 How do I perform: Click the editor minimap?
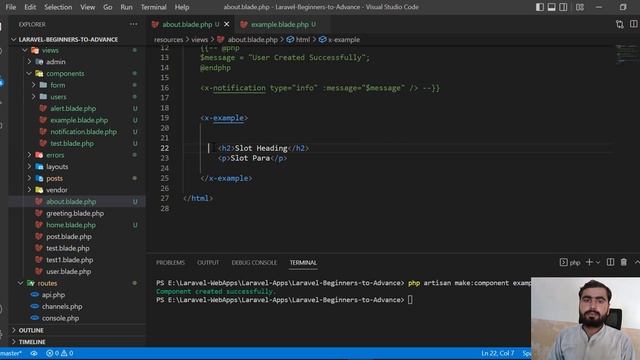[x=626, y=54]
